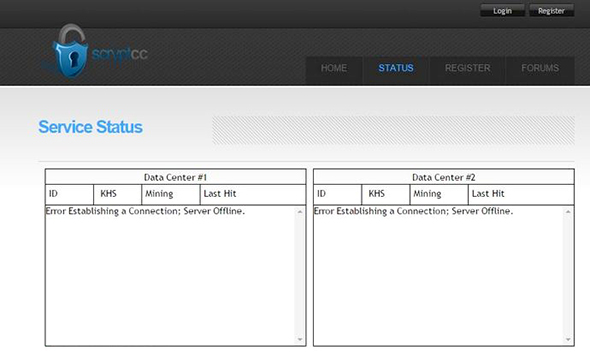The height and width of the screenshot is (362, 590).
Task: Click the Data Center #1 table title
Action: [x=175, y=177]
